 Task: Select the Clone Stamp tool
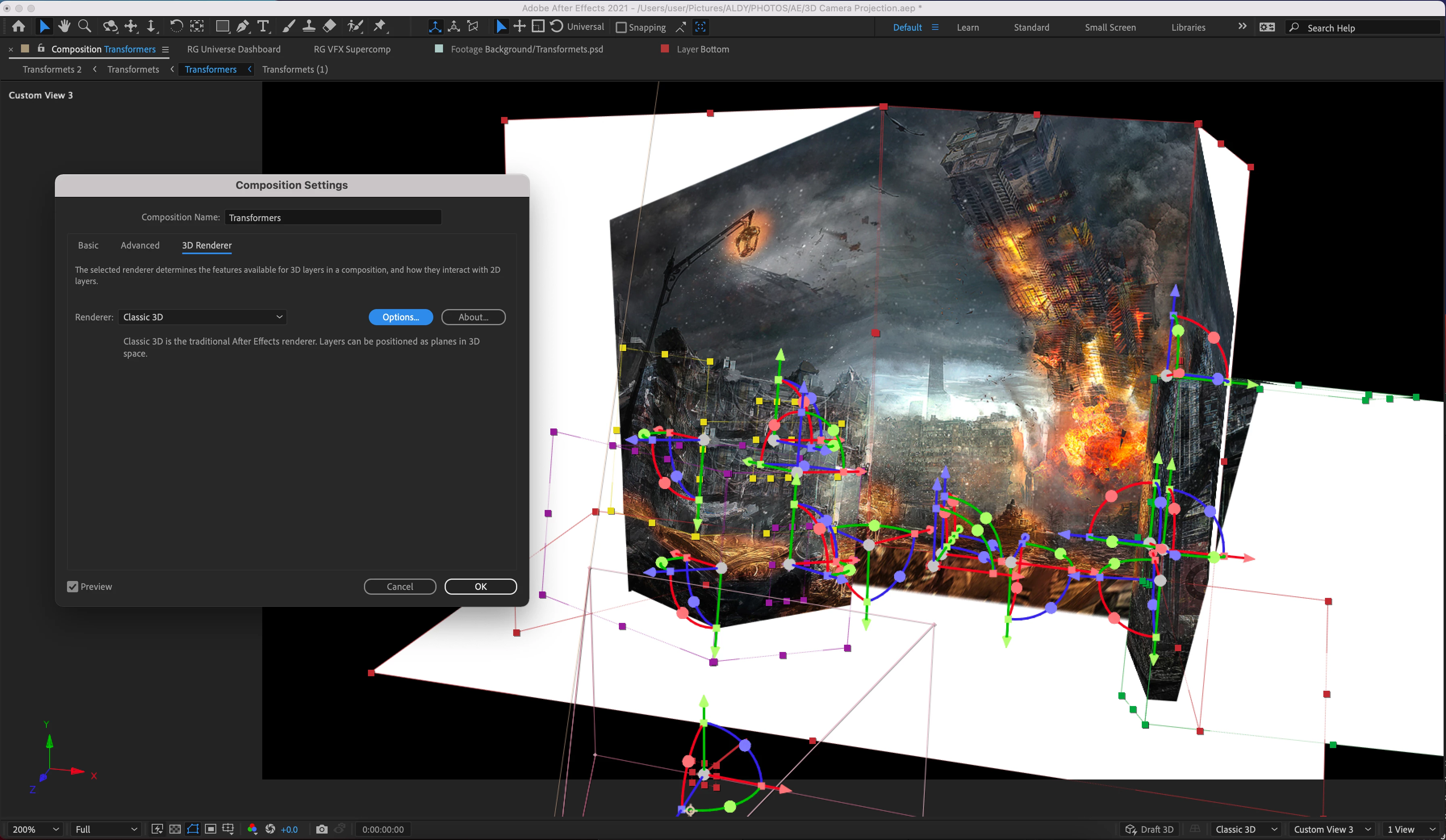click(x=309, y=26)
